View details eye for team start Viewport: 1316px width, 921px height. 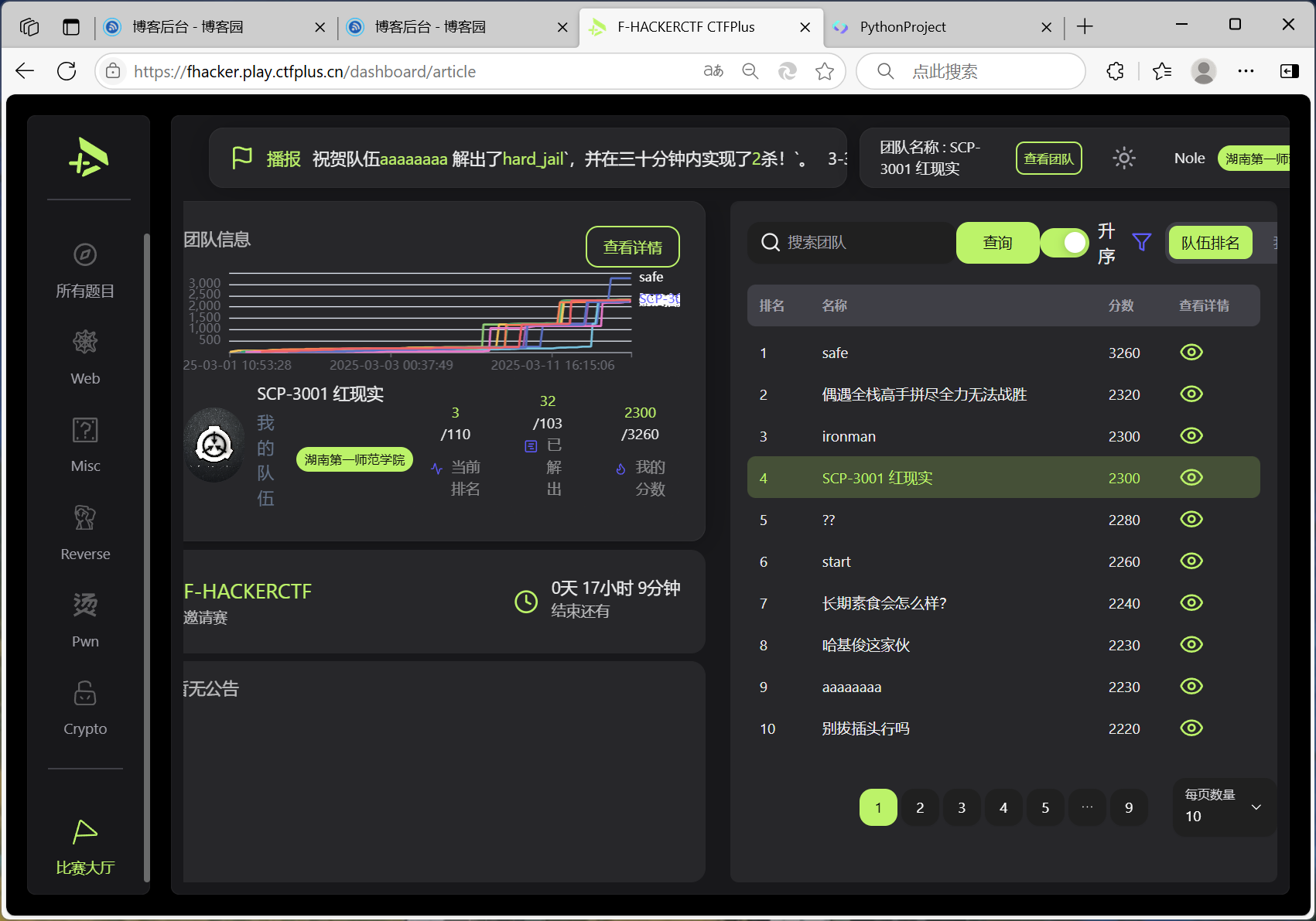(x=1191, y=561)
